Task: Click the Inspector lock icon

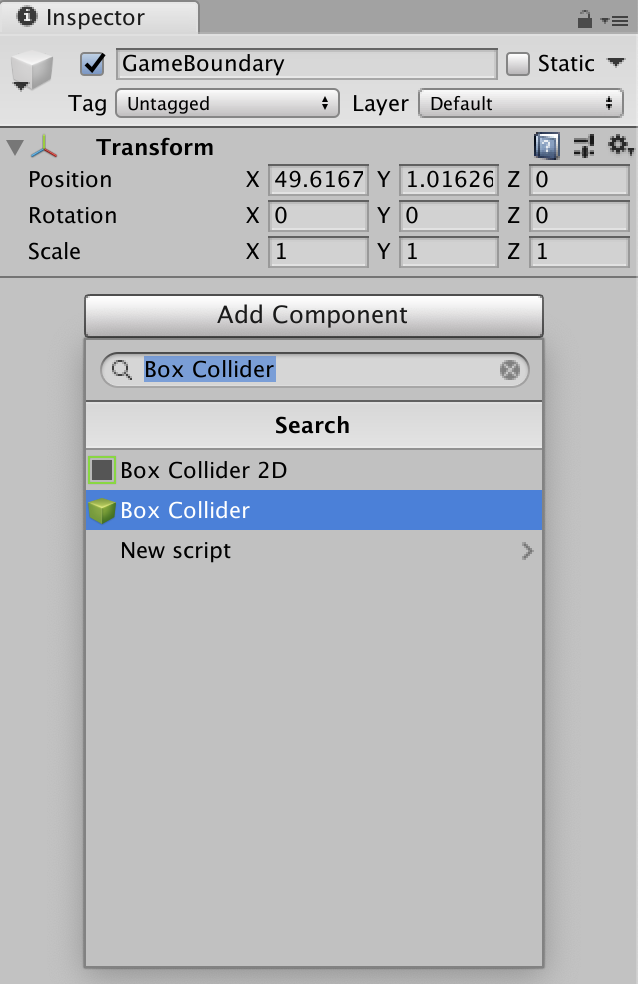Action: pyautogui.click(x=585, y=19)
